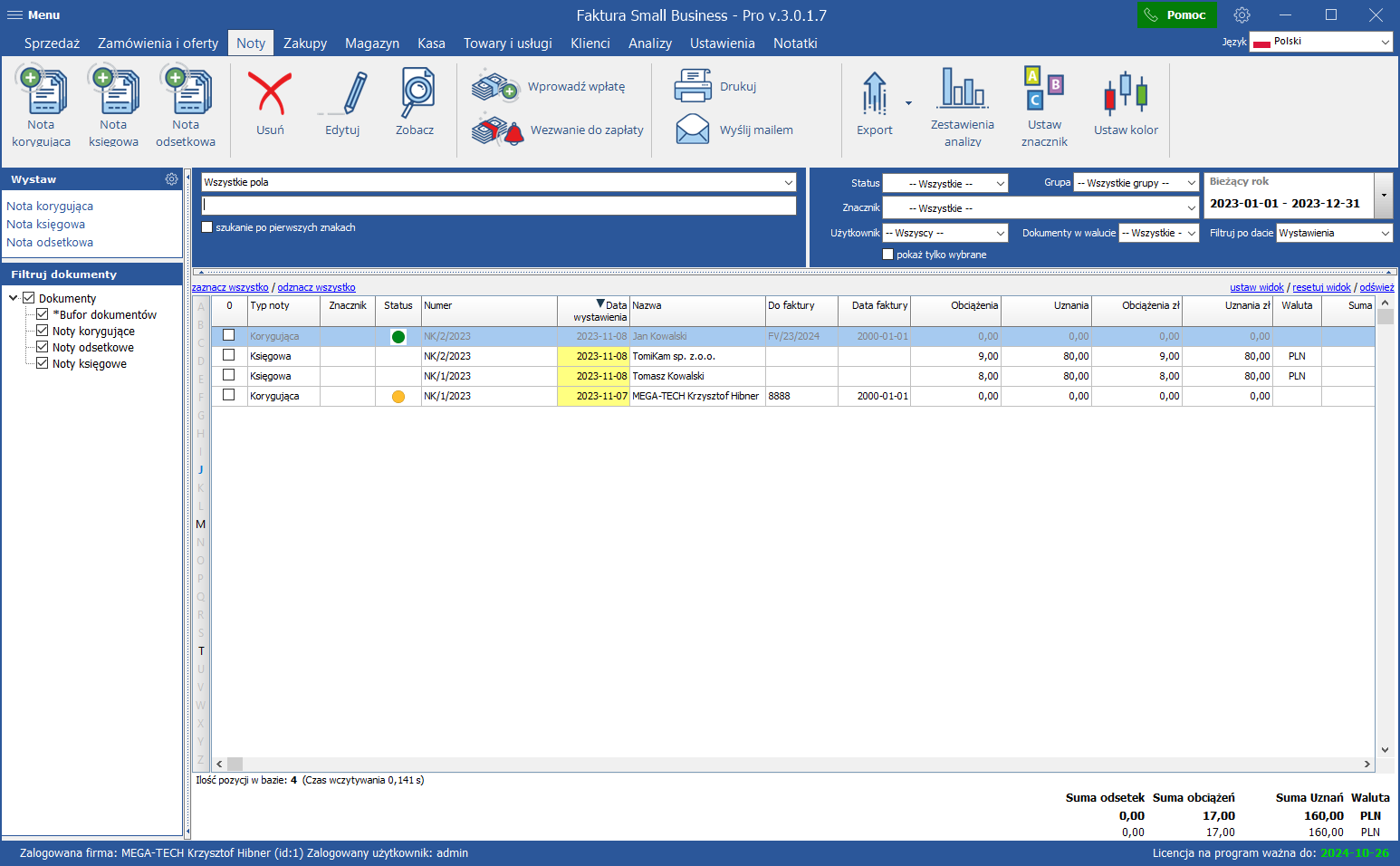Open the Klienci menu tab

(x=590, y=43)
